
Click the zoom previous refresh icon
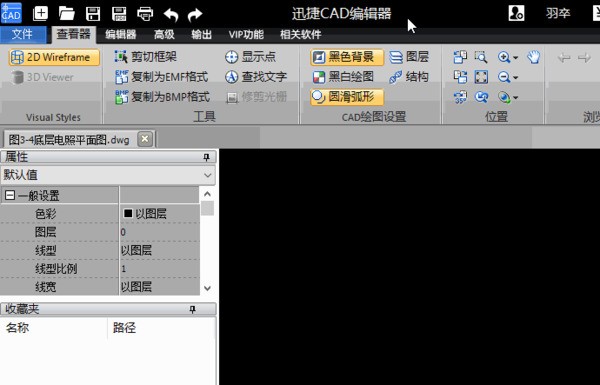point(481,97)
